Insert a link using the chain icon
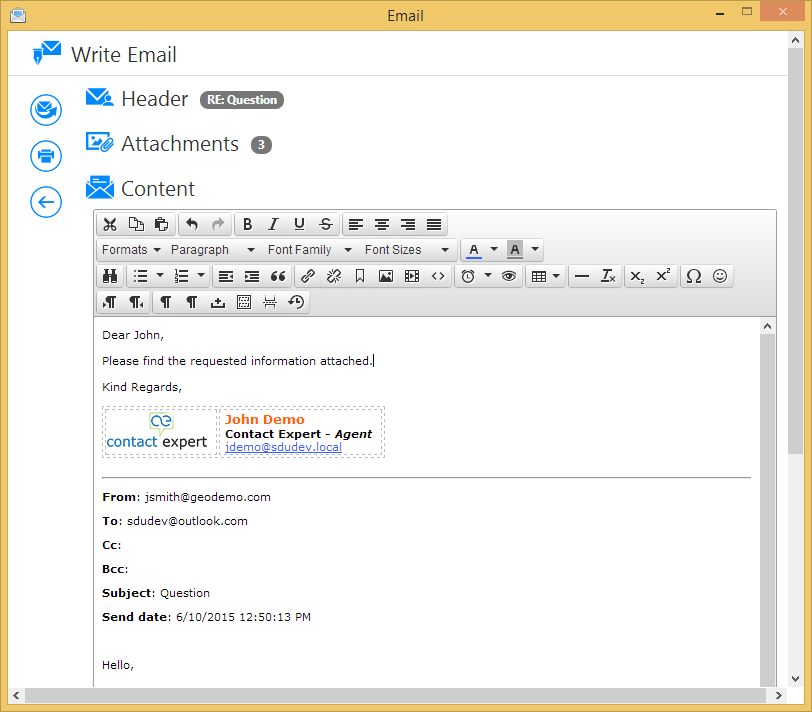 (x=308, y=276)
